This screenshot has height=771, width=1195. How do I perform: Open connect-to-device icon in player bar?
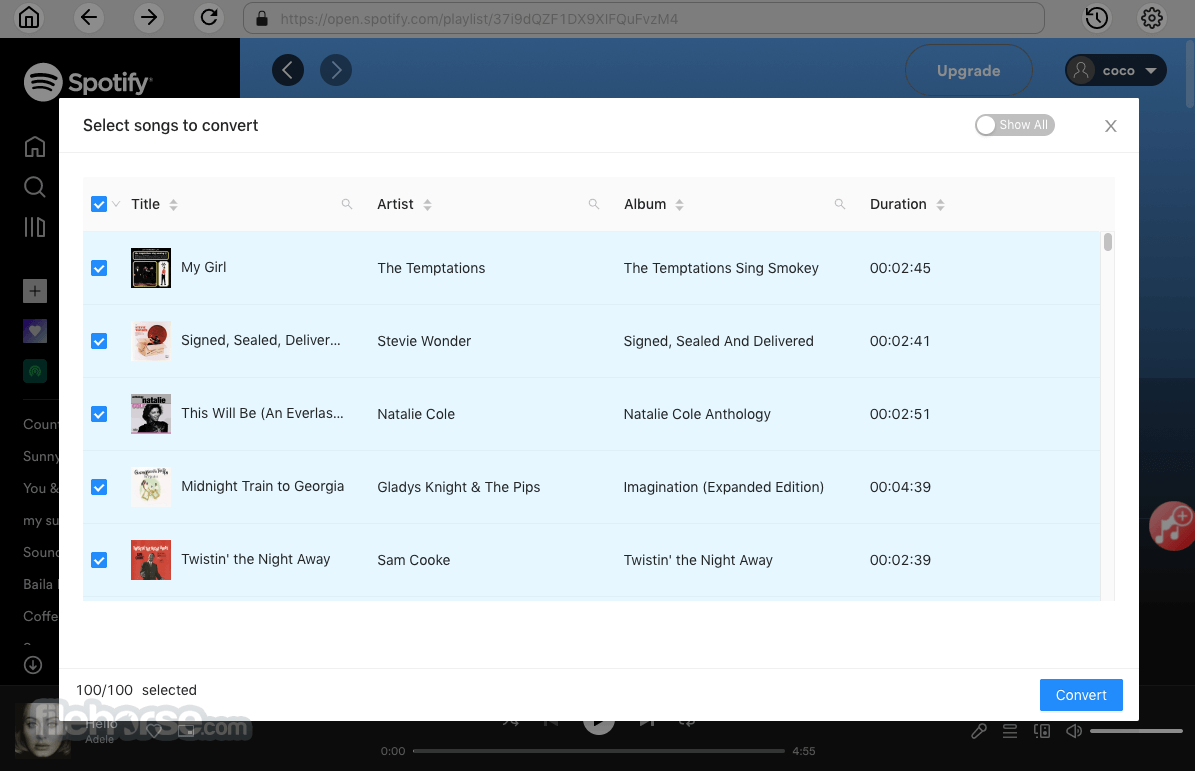1042,731
